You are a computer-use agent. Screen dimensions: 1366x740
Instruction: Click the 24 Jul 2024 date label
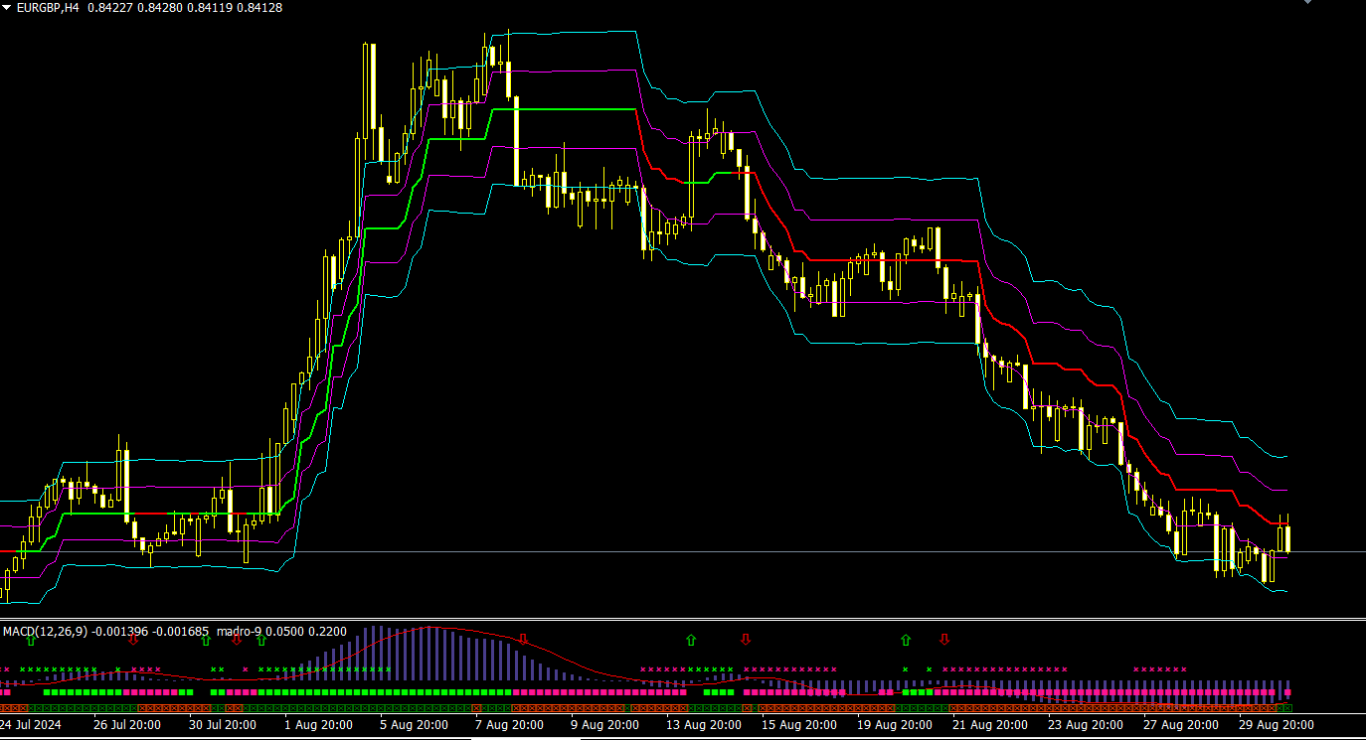(x=32, y=725)
